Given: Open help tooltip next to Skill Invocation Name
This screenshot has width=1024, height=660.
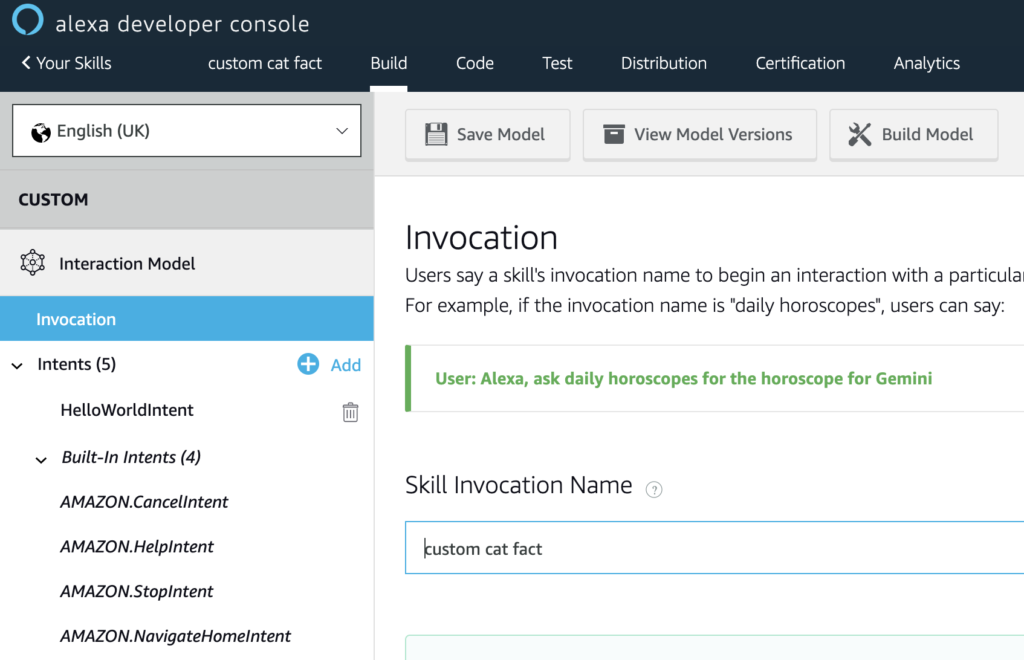Looking at the screenshot, I should point(654,490).
